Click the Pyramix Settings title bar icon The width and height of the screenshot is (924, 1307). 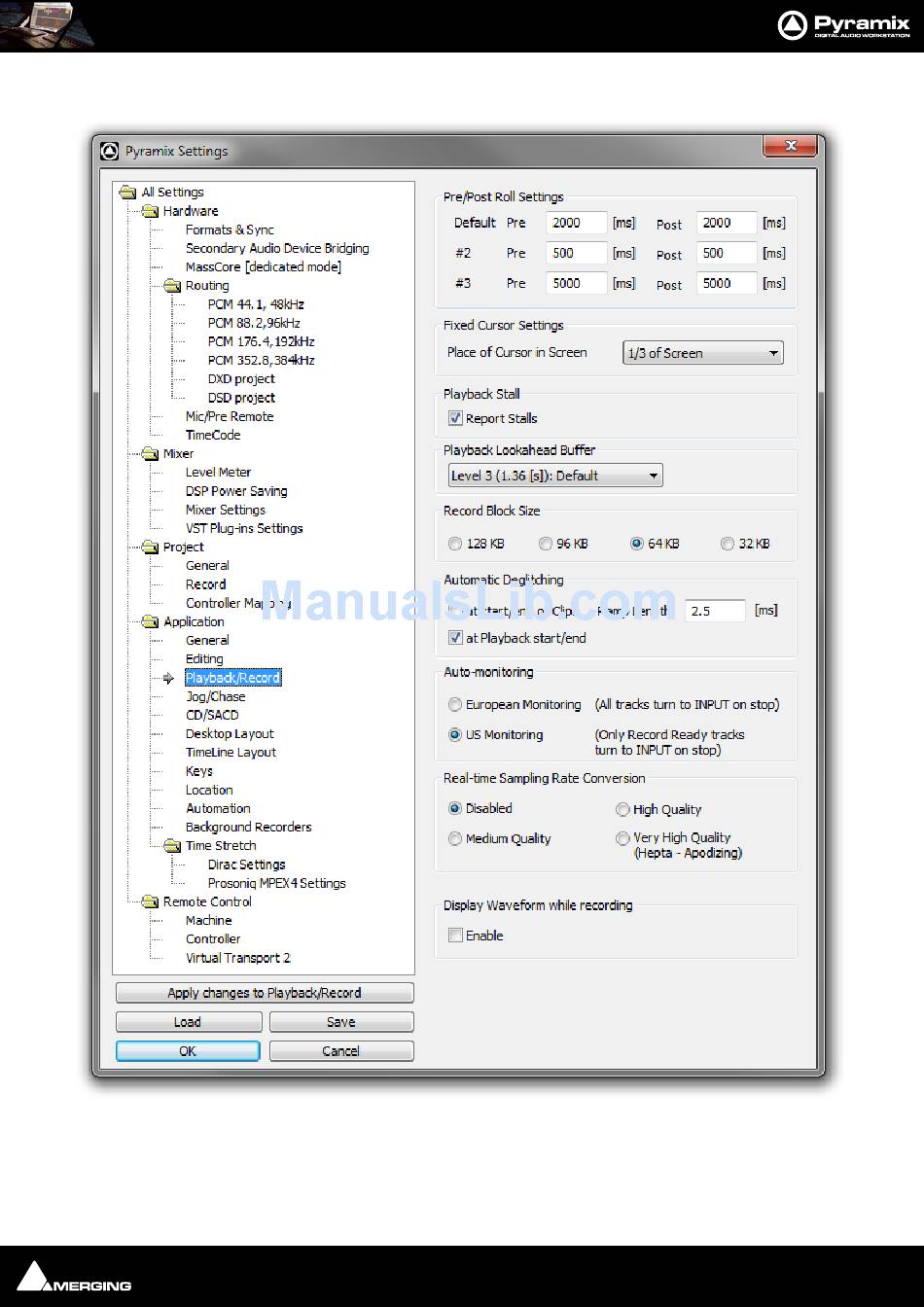[110, 151]
